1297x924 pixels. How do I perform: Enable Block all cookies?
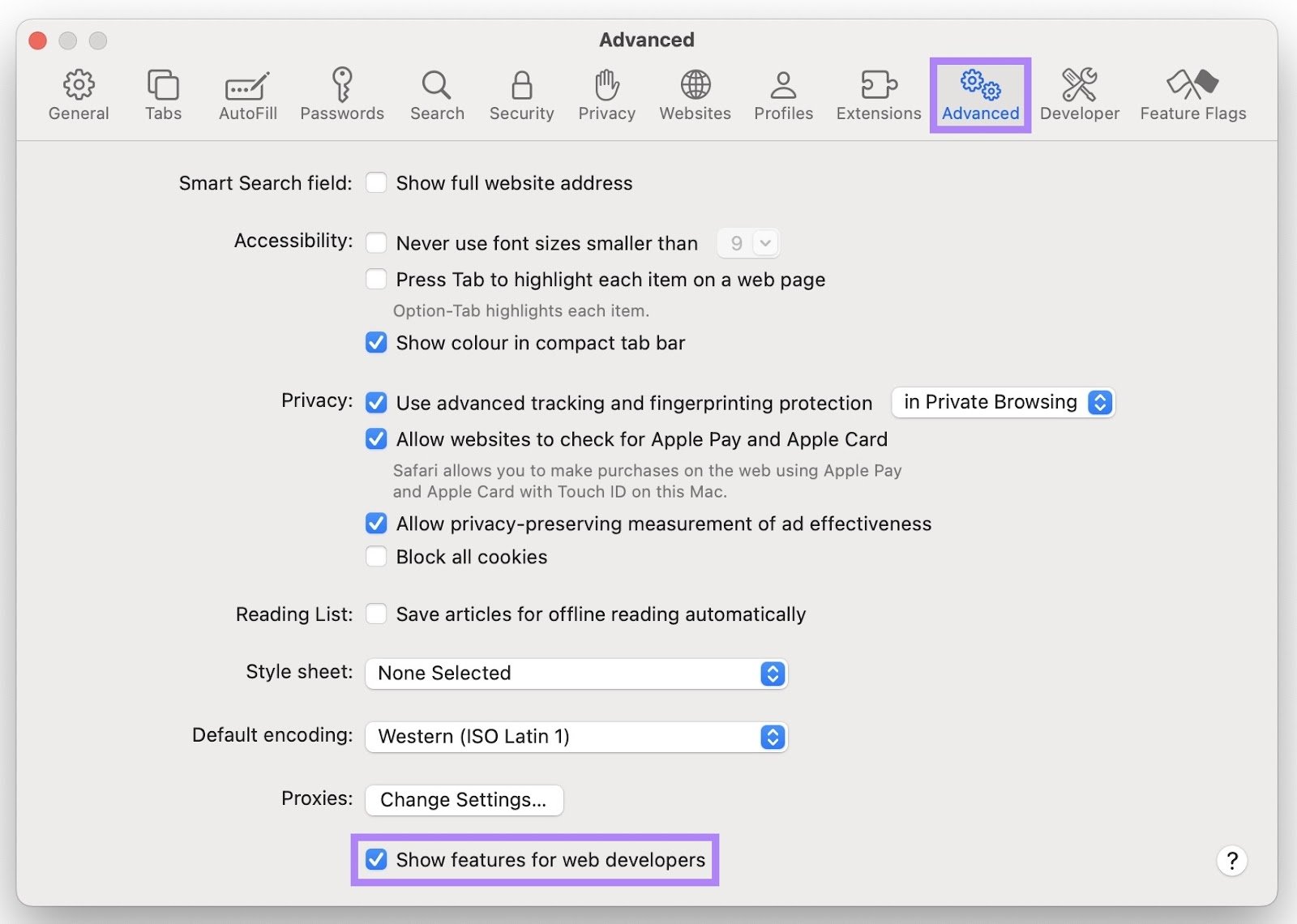pyautogui.click(x=376, y=556)
